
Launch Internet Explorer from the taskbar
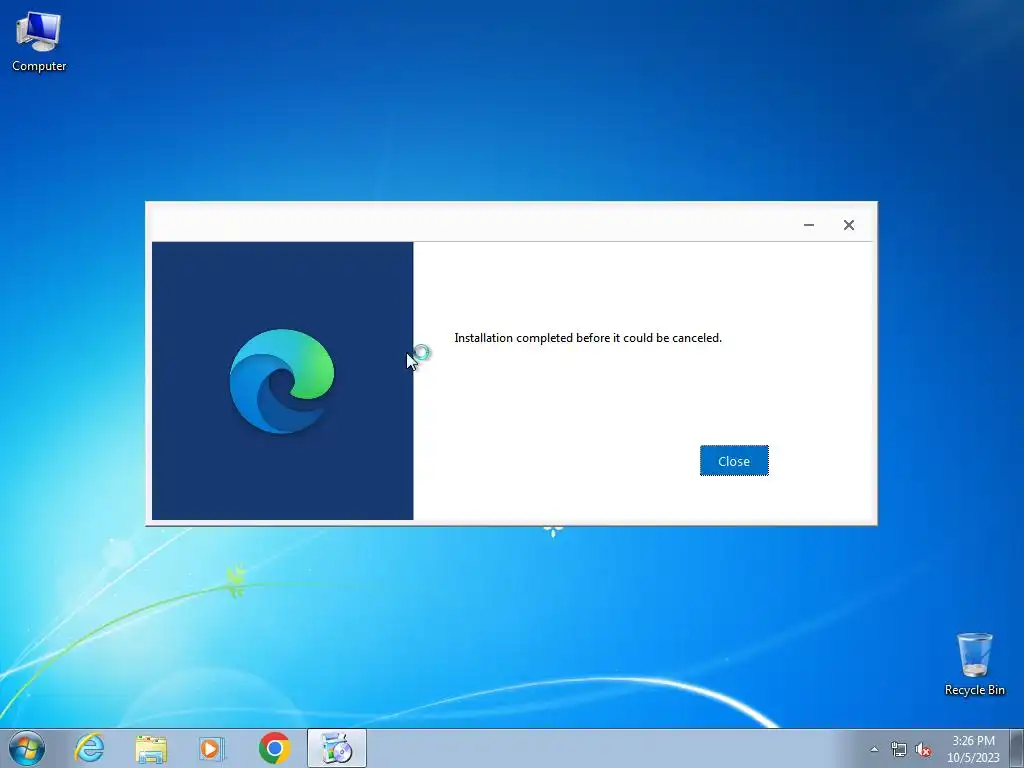click(x=89, y=748)
